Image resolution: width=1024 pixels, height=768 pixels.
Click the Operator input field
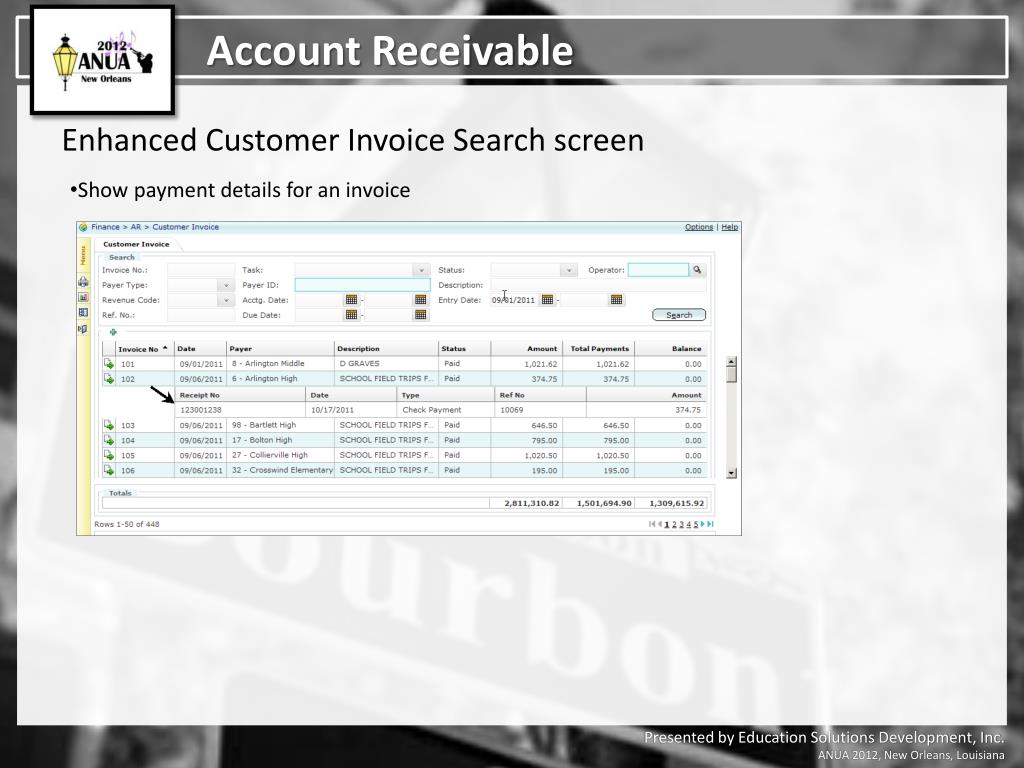[658, 270]
